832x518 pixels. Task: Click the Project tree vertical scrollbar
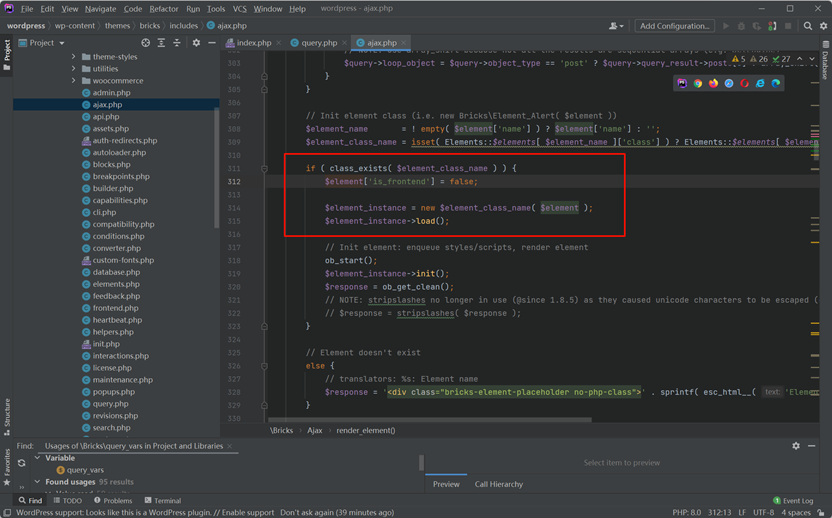216,168
